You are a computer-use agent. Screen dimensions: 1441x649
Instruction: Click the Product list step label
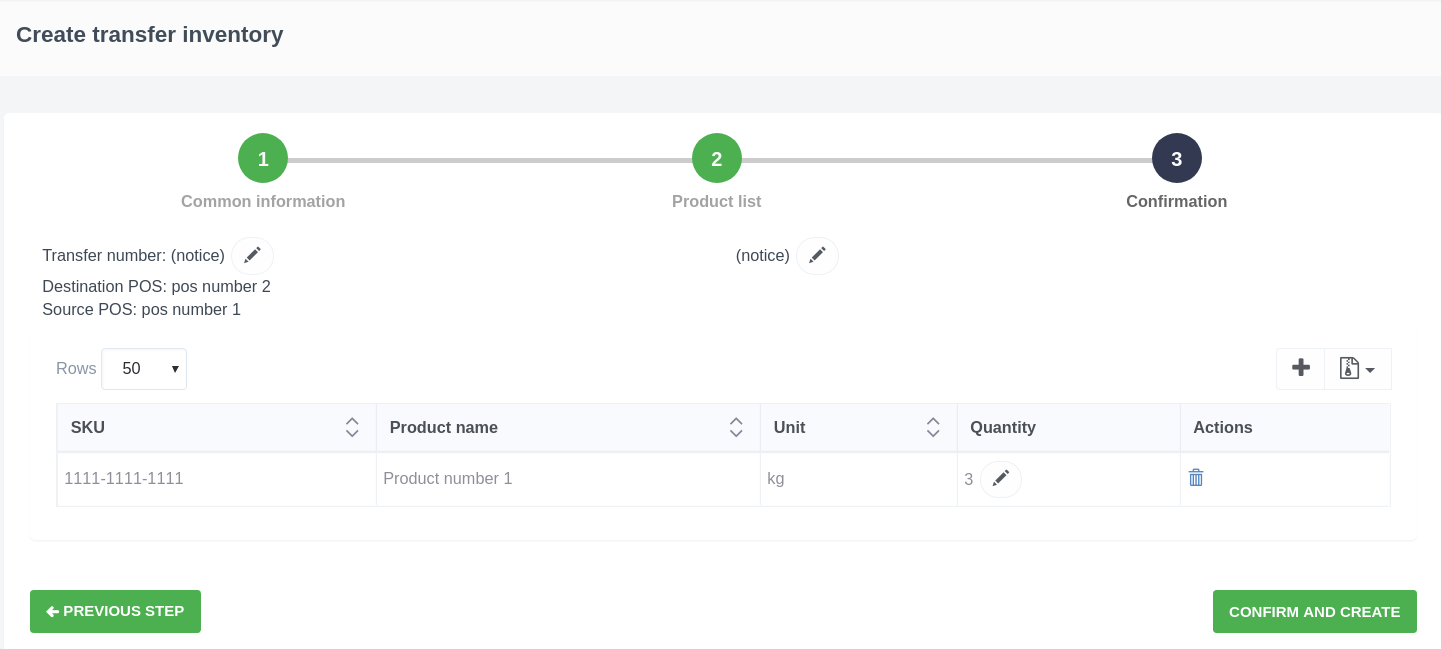pyautogui.click(x=716, y=201)
